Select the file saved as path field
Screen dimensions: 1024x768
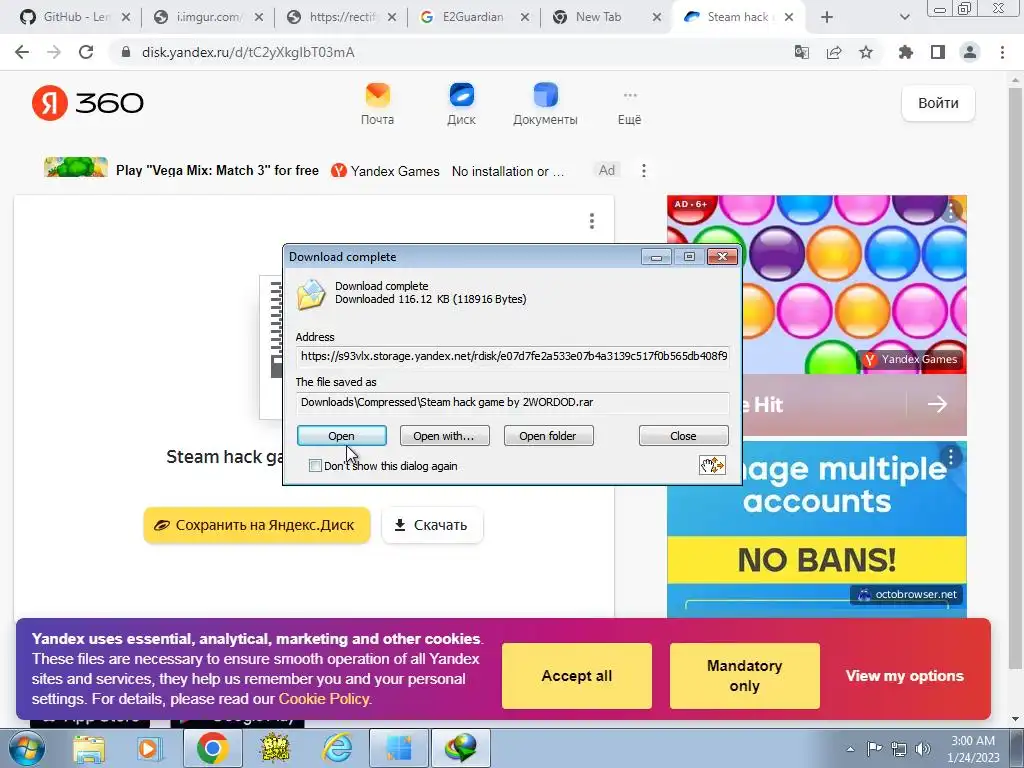click(x=513, y=402)
